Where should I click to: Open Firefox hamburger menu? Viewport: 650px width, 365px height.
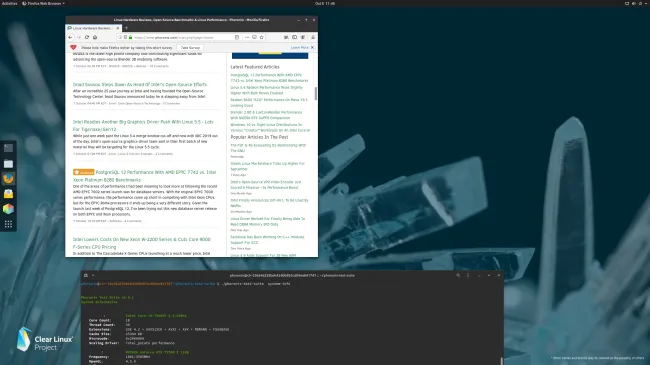(x=313, y=37)
